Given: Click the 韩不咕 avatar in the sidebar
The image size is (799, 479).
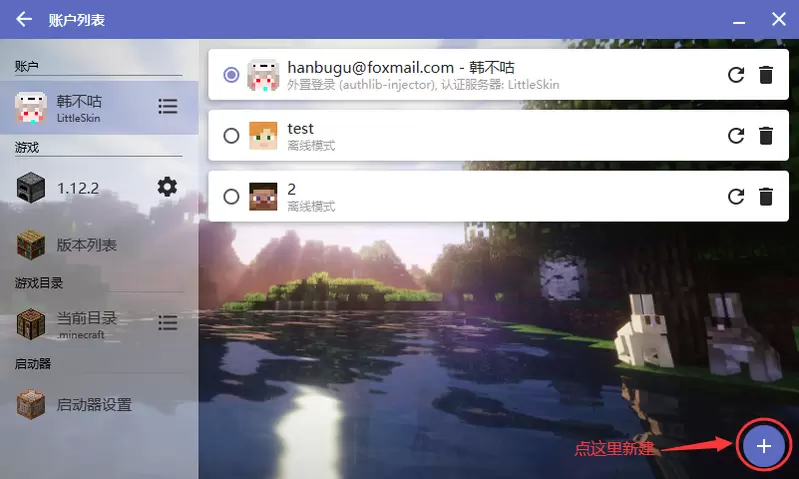Looking at the screenshot, I should [31, 108].
